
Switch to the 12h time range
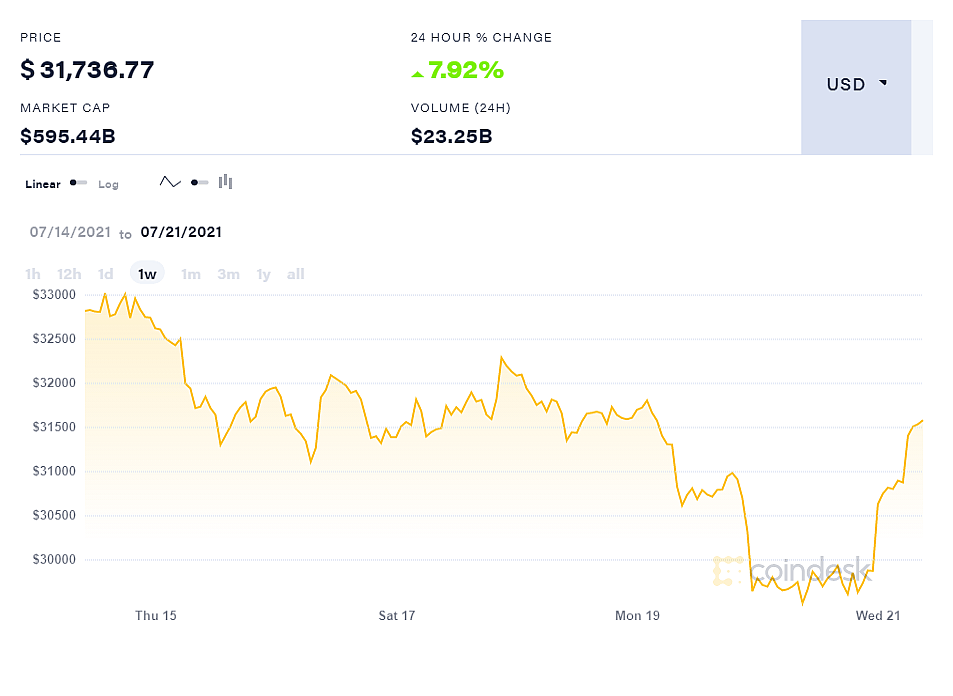point(69,274)
